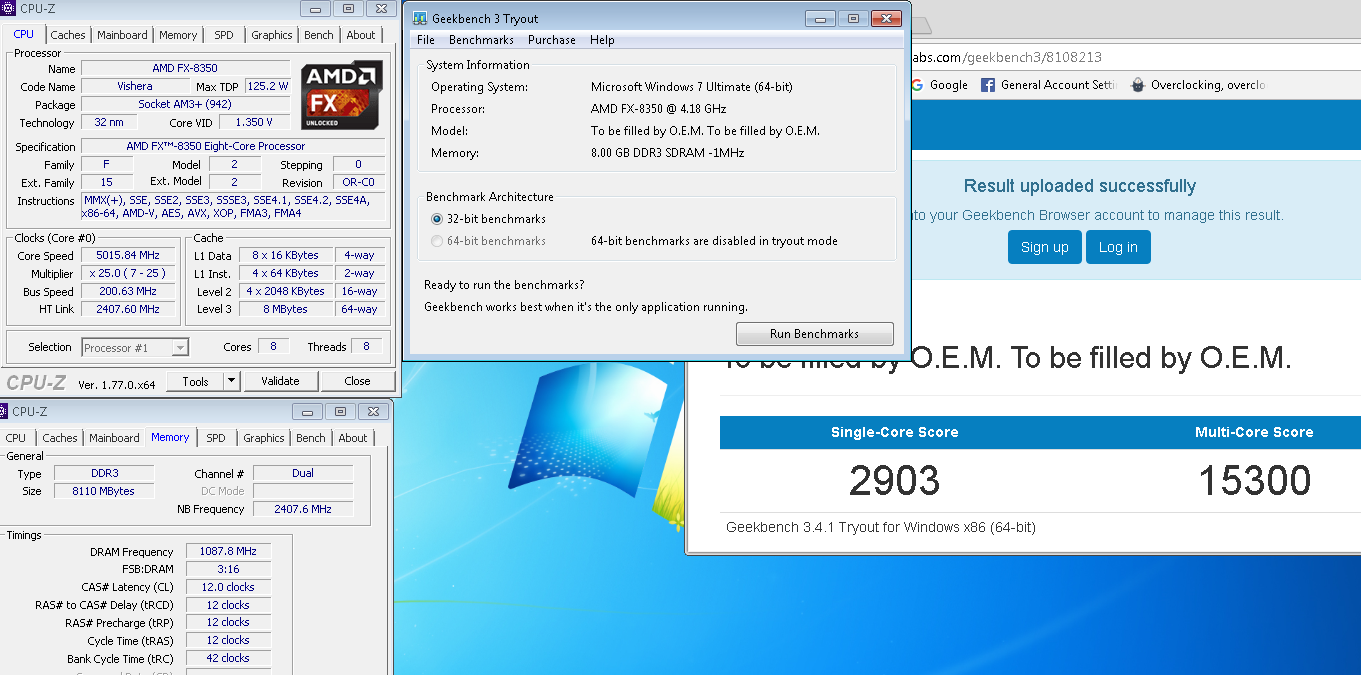Click the AMD FX logo in CPU-Z
1361x675 pixels.
tap(342, 97)
